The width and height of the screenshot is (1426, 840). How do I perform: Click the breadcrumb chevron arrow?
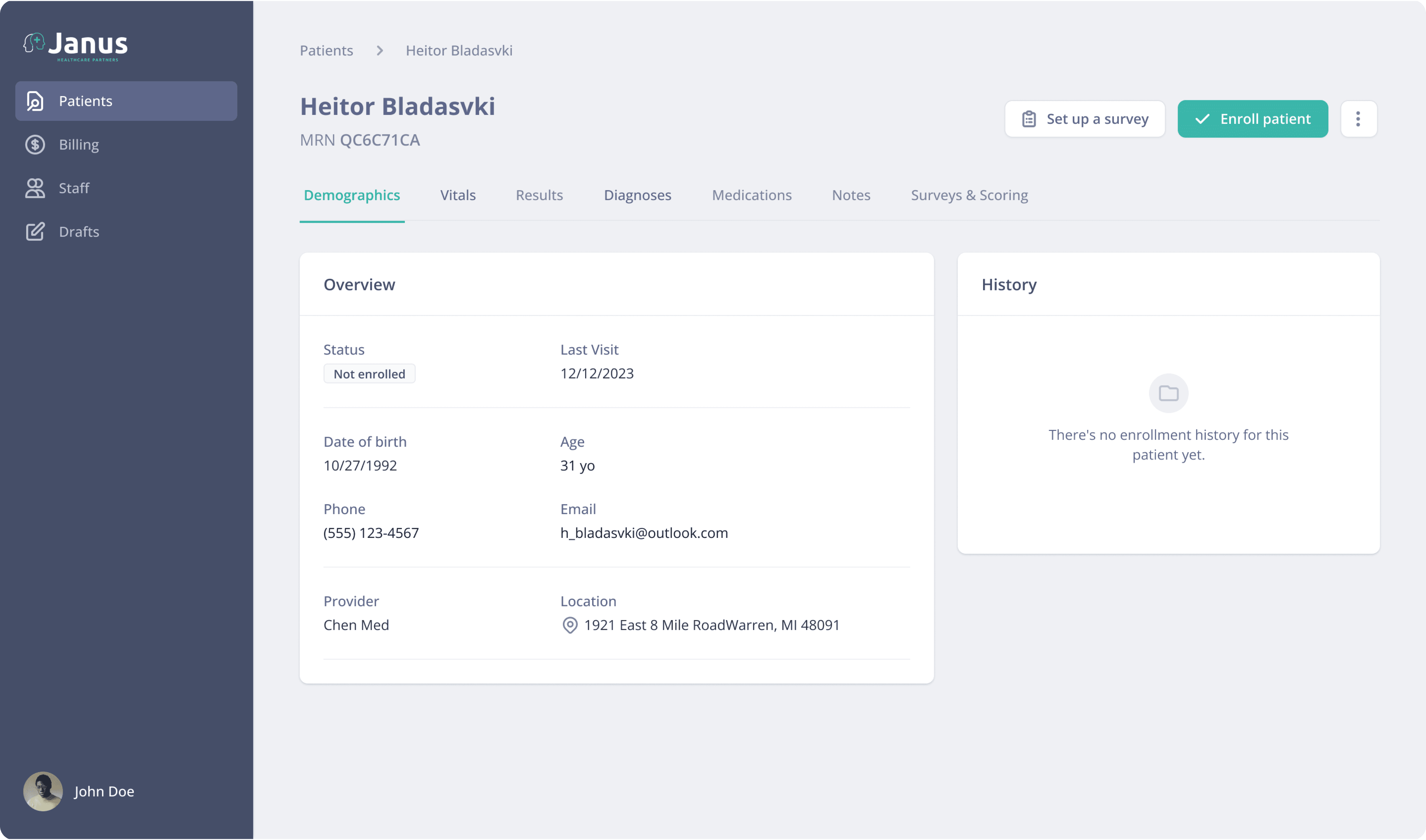click(379, 50)
